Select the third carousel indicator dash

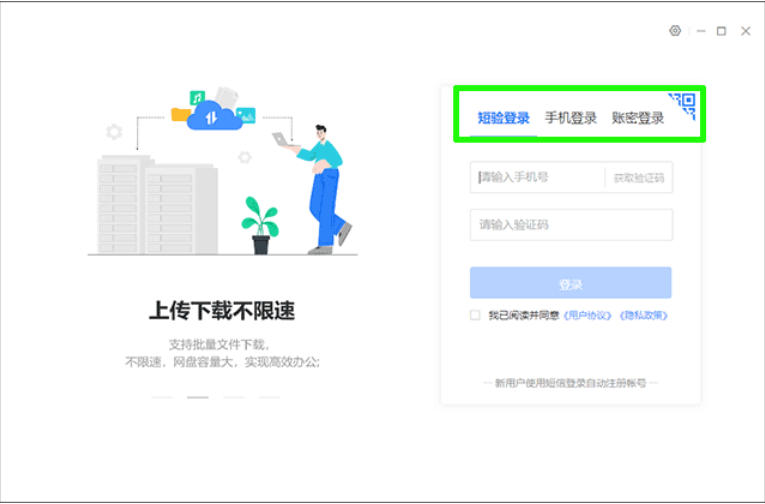click(x=234, y=398)
